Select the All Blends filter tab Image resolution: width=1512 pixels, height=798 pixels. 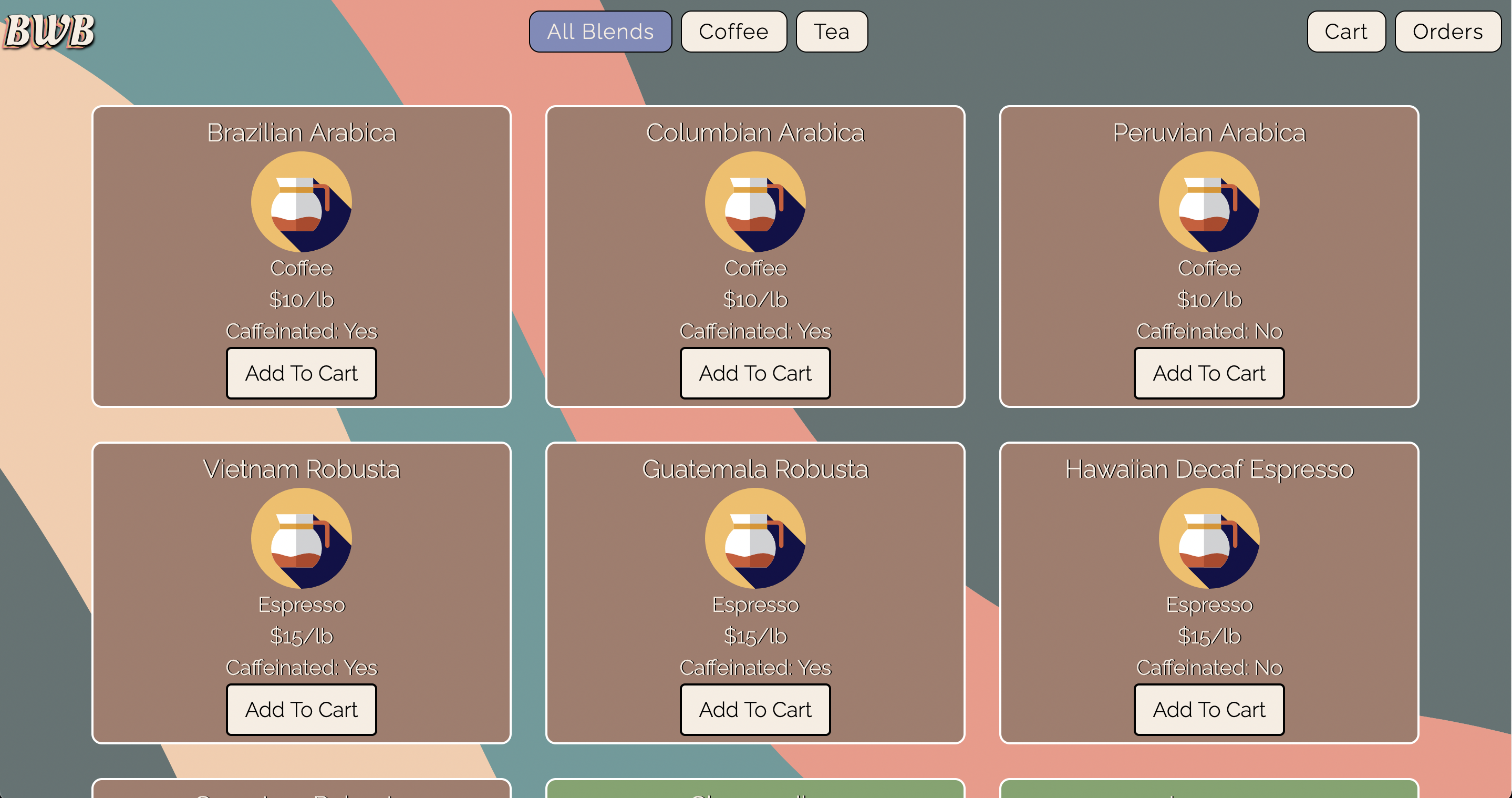coord(600,32)
